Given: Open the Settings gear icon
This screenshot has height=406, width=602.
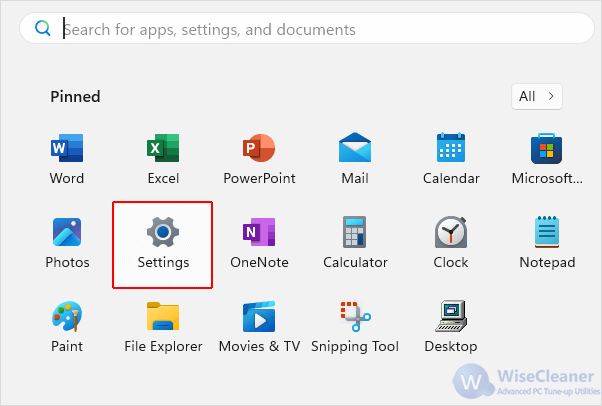Looking at the screenshot, I should 163,232.
